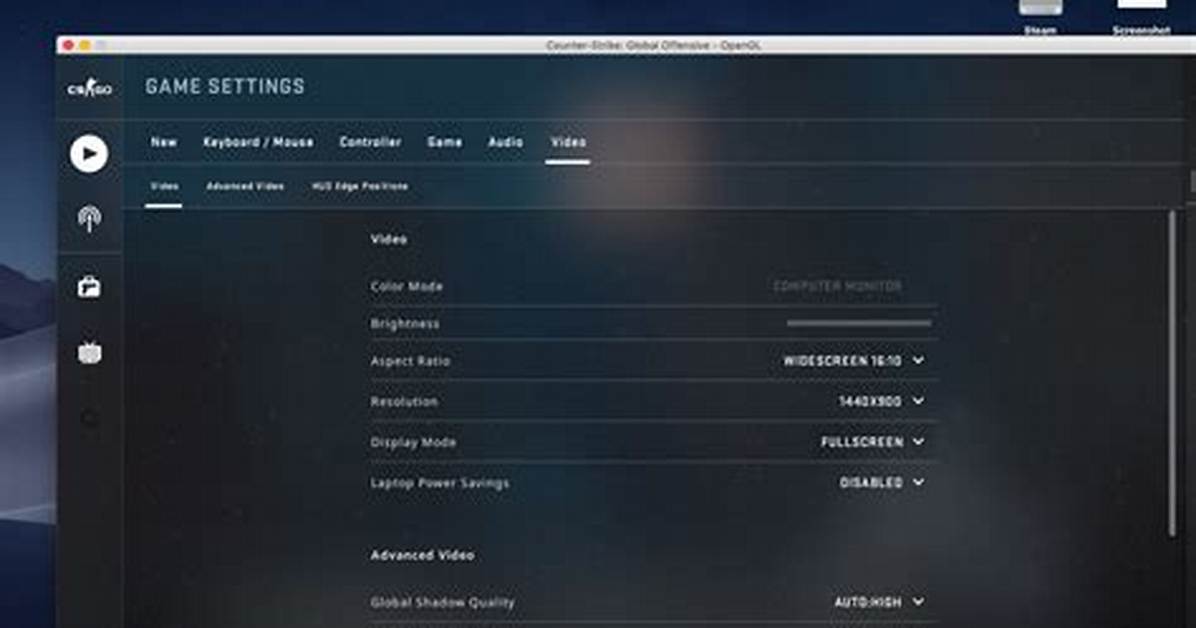Image resolution: width=1196 pixels, height=628 pixels.
Task: Click the GAME SETTINGS heading
Action: [225, 86]
